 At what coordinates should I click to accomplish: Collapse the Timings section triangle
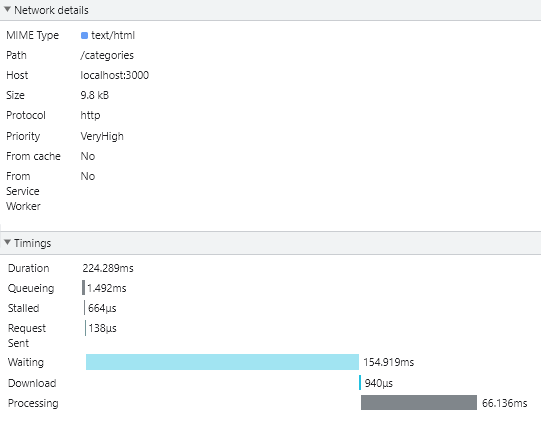click(7, 243)
